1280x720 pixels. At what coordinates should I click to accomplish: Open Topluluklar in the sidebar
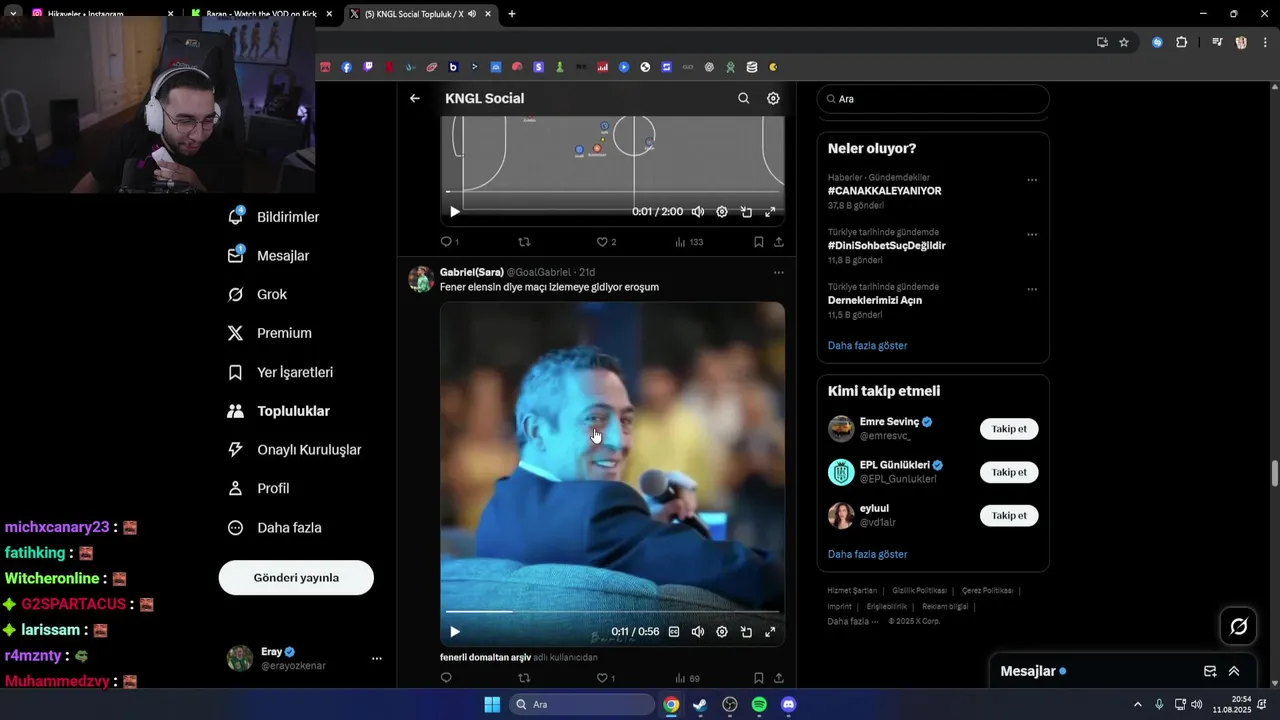pos(279,411)
